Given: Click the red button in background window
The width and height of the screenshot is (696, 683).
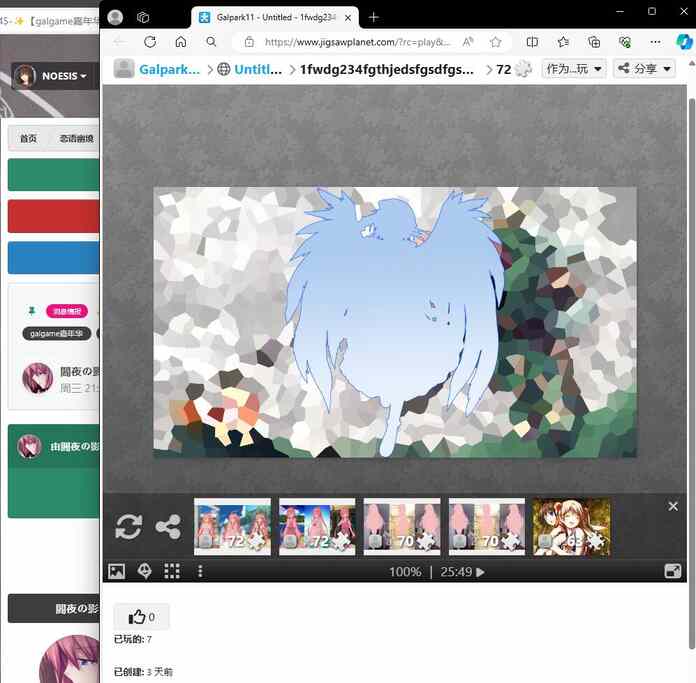Looking at the screenshot, I should (53, 216).
